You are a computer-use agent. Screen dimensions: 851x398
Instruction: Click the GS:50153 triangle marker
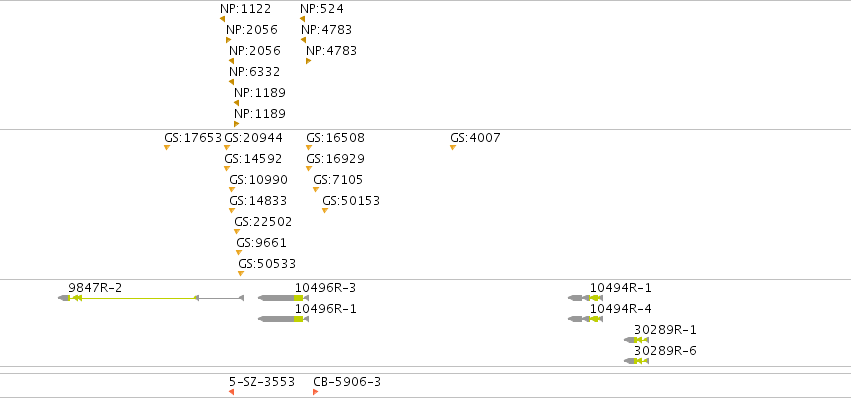tap(325, 211)
